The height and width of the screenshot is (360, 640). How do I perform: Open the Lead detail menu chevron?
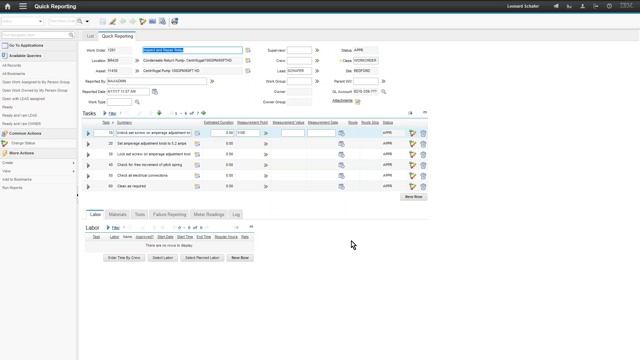point(317,71)
